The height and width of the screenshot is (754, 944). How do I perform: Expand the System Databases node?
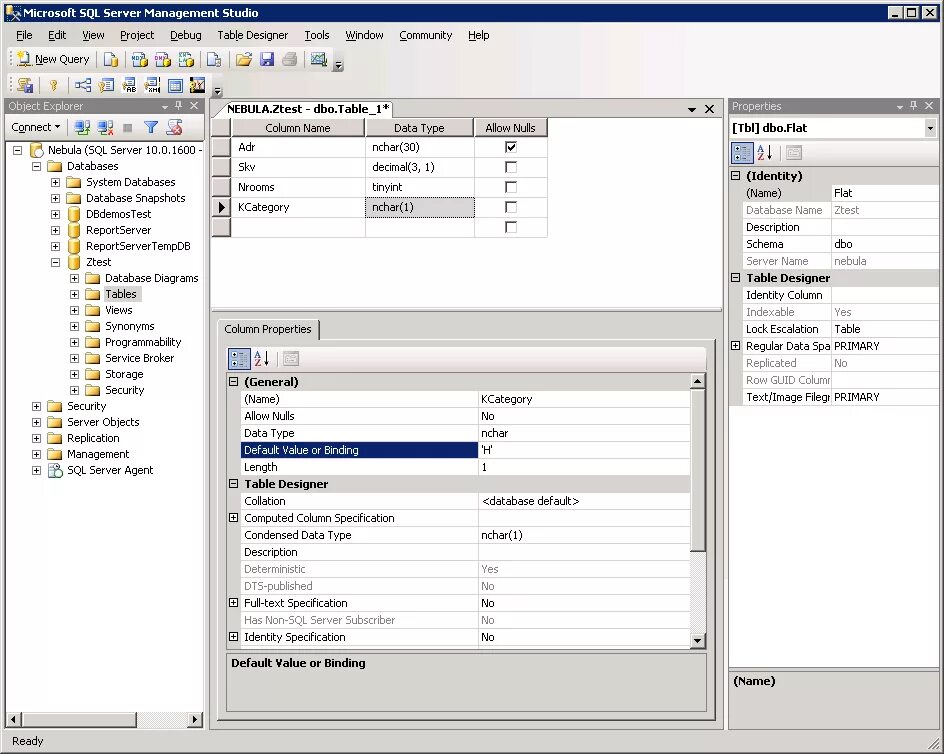point(55,182)
